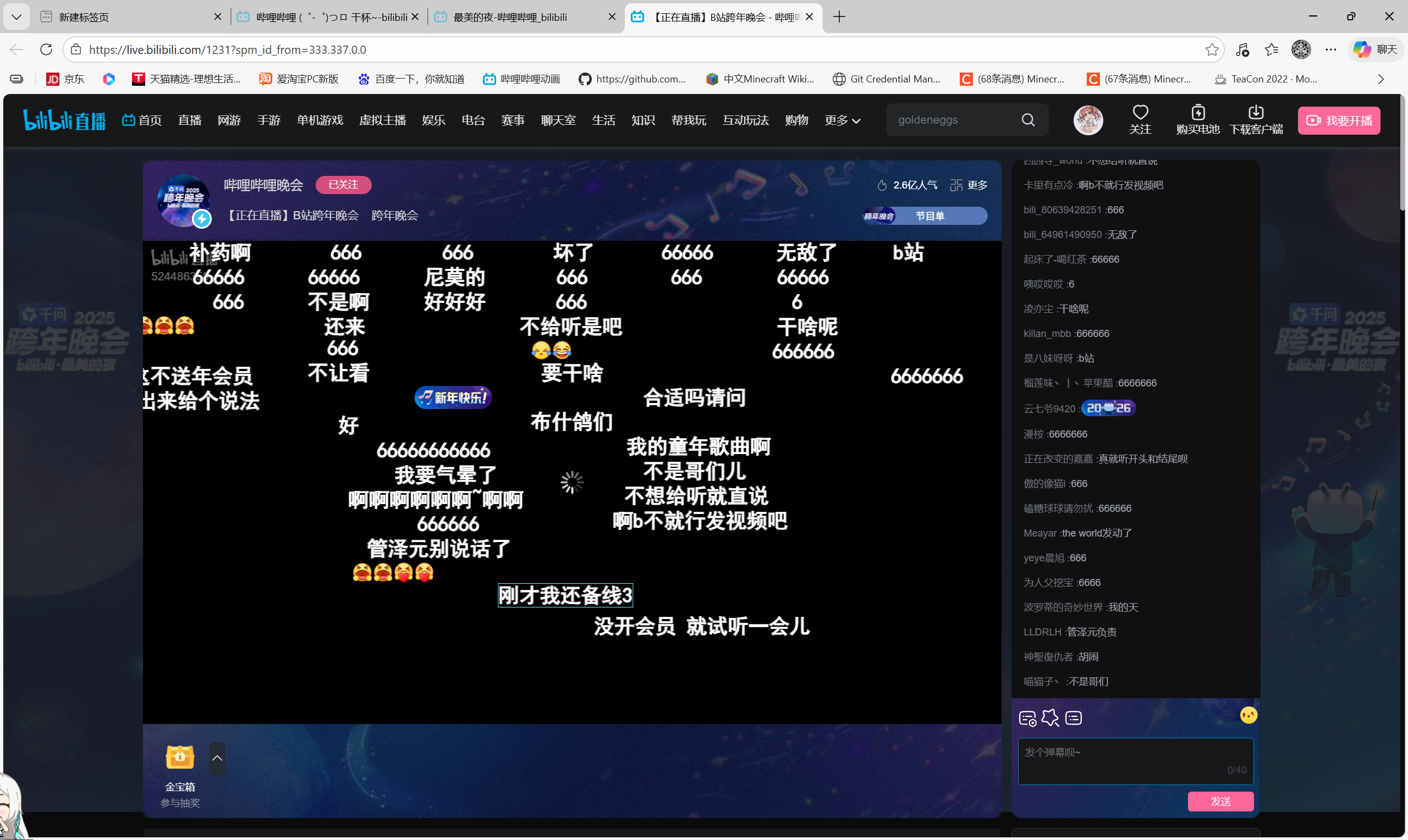
Task: Collapse the gift panel up-arrow
Action: click(x=217, y=758)
